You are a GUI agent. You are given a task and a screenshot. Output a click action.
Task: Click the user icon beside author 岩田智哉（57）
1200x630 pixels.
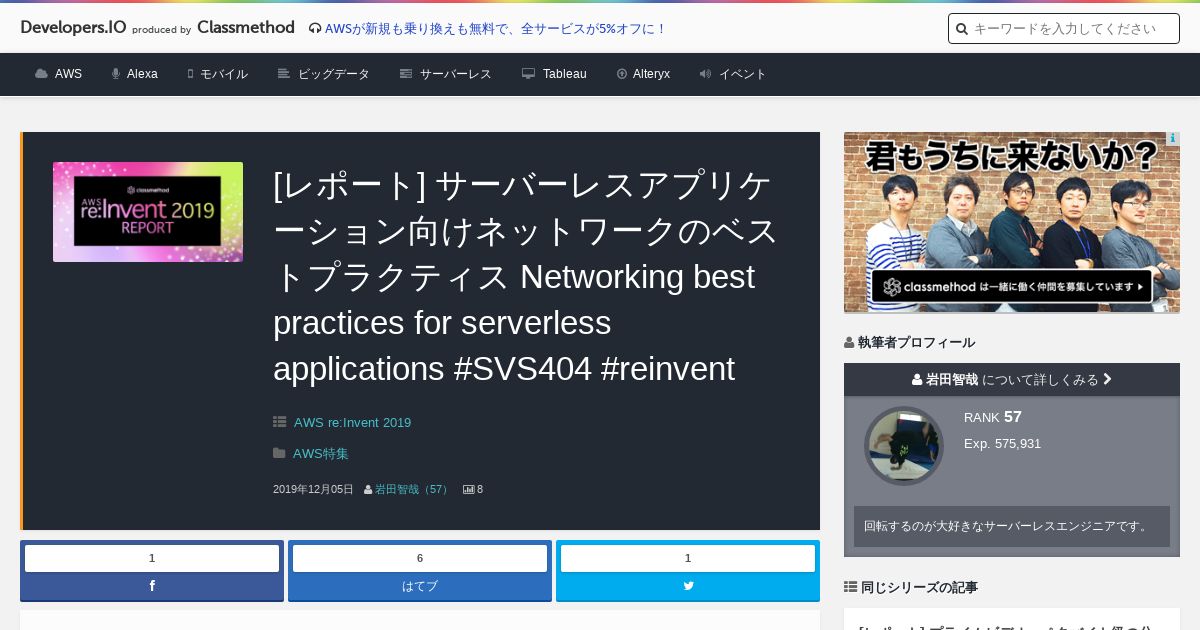coord(368,490)
